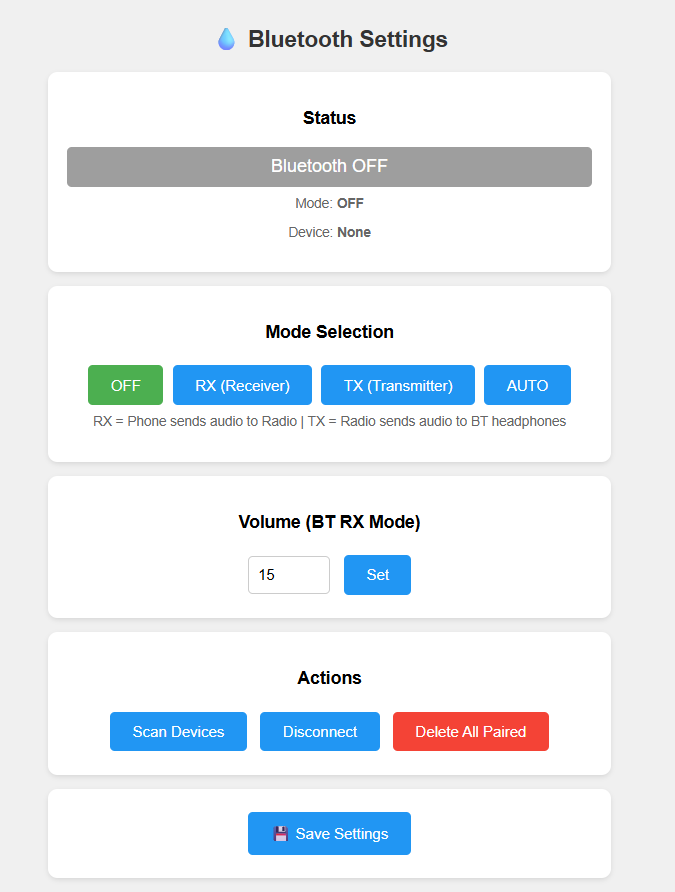The image size is (675, 892).
Task: Click the water droplet icon in the title
Action: (x=227, y=39)
